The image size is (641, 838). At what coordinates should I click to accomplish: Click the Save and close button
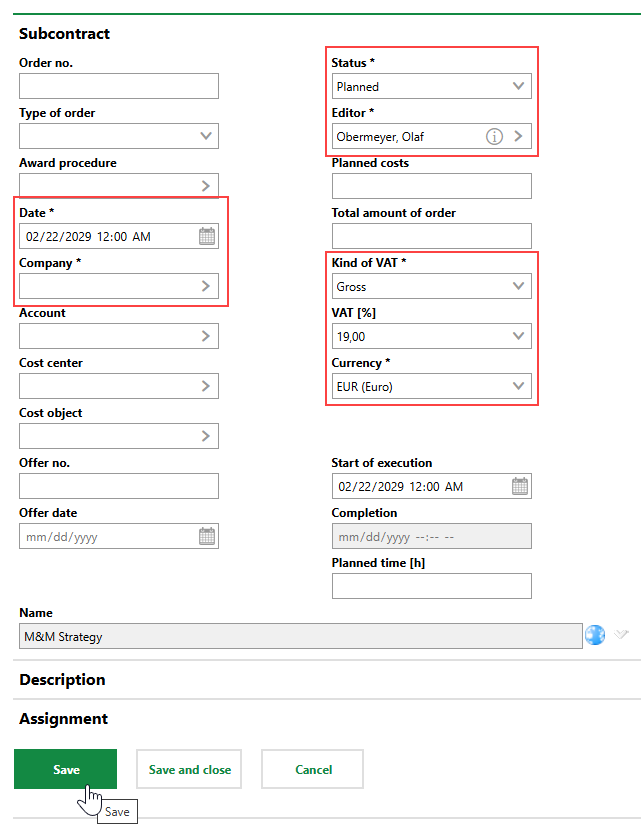(189, 769)
